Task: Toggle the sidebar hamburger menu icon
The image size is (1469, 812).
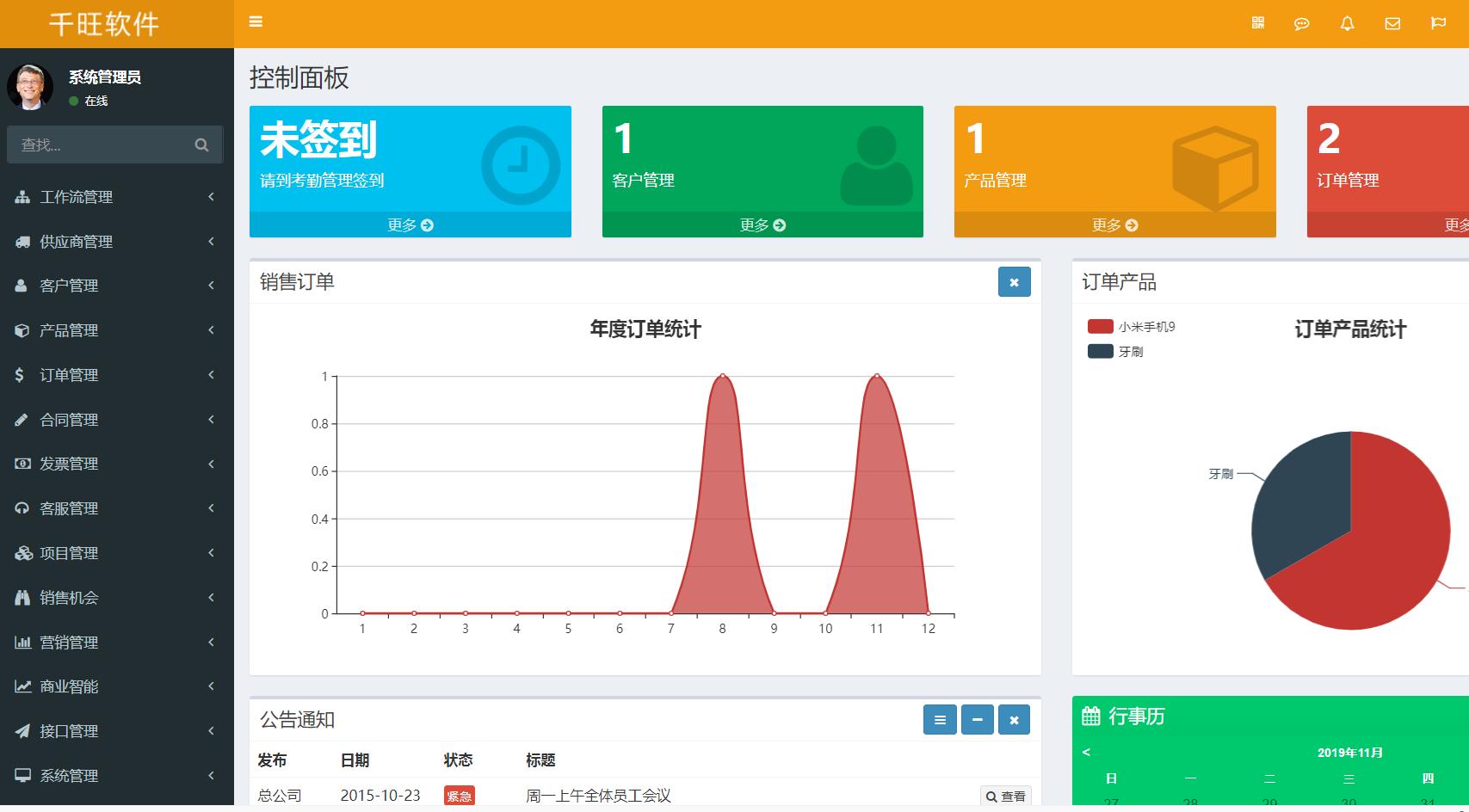Action: click(256, 22)
